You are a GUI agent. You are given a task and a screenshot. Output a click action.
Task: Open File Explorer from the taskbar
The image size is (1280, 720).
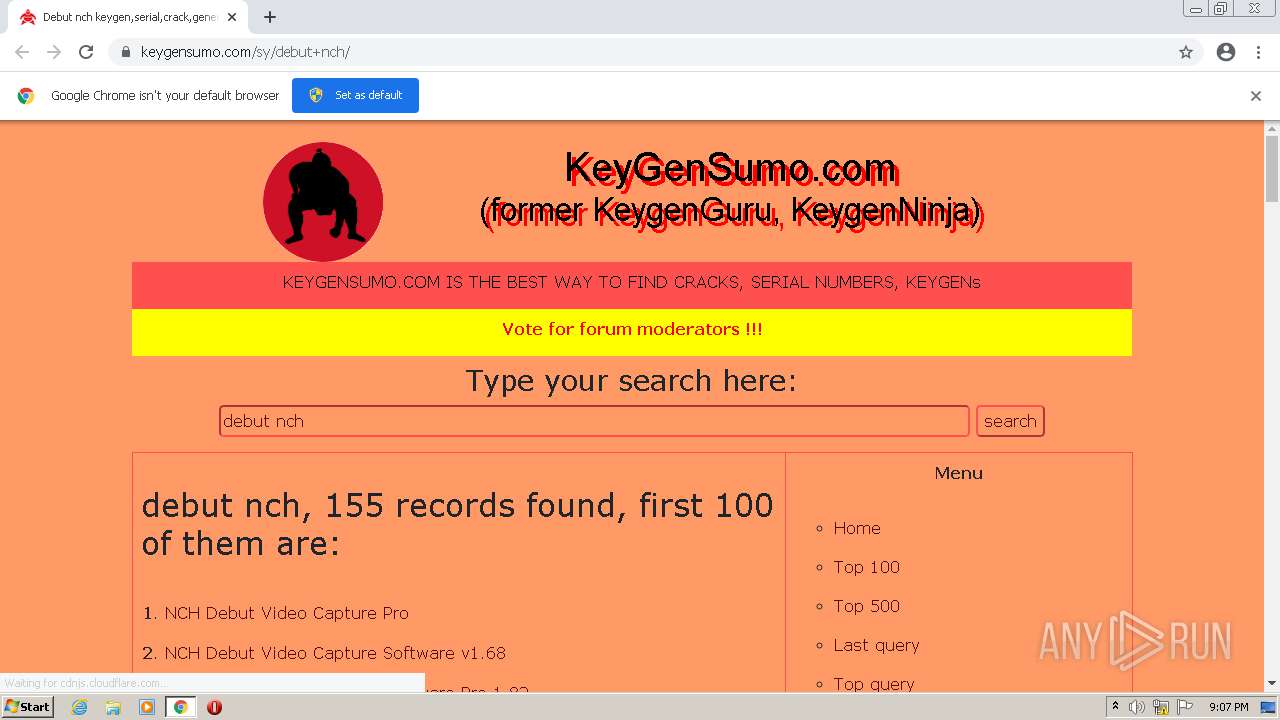click(113, 707)
